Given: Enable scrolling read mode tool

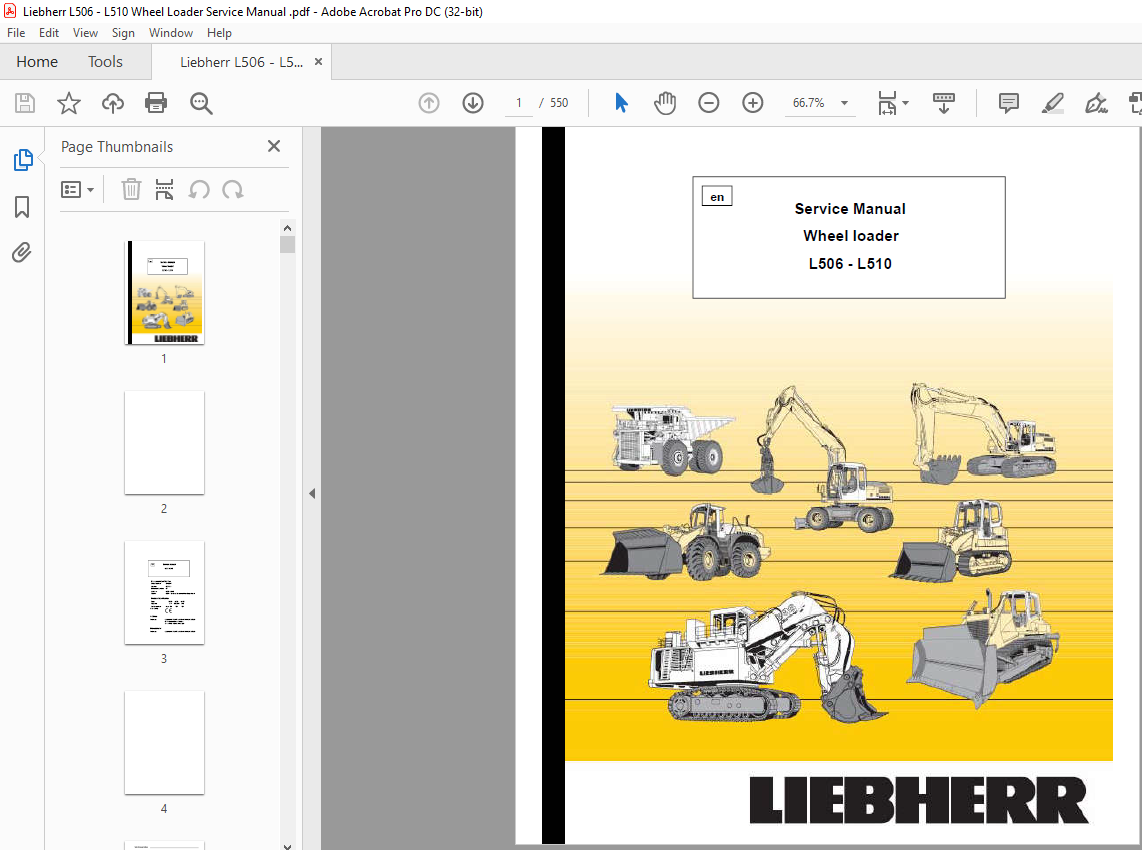Looking at the screenshot, I should [x=943, y=103].
